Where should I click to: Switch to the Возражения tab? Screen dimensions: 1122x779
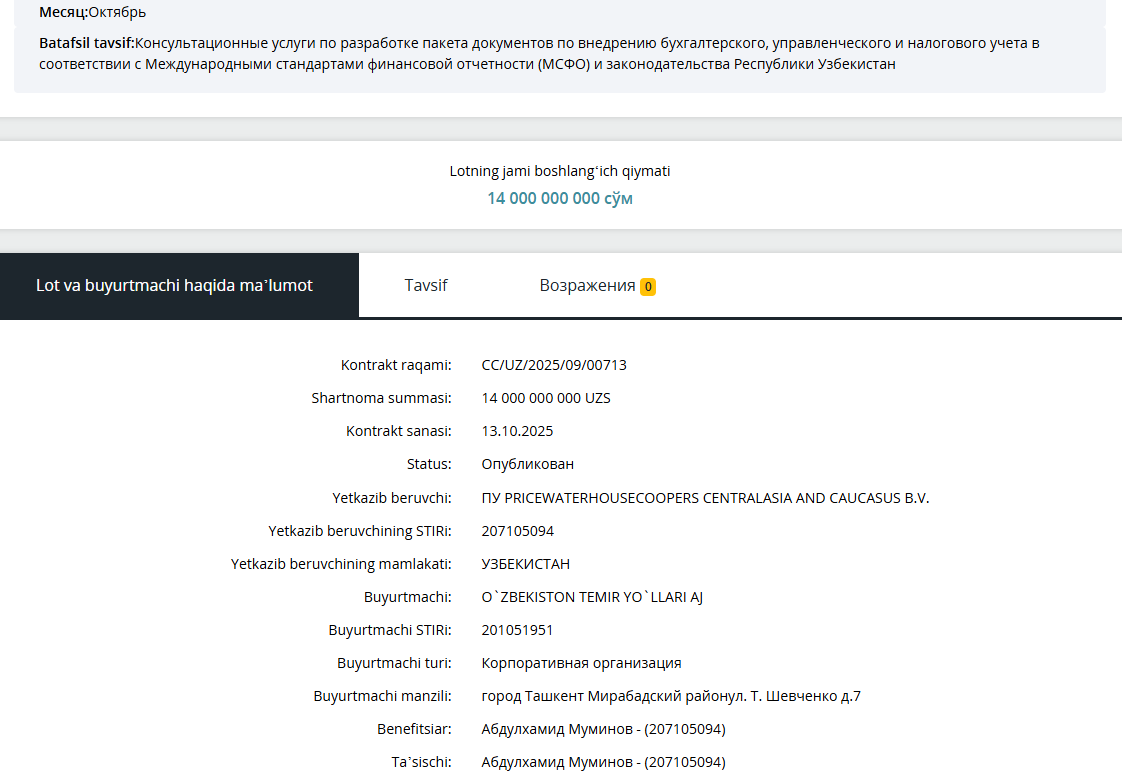[587, 286]
